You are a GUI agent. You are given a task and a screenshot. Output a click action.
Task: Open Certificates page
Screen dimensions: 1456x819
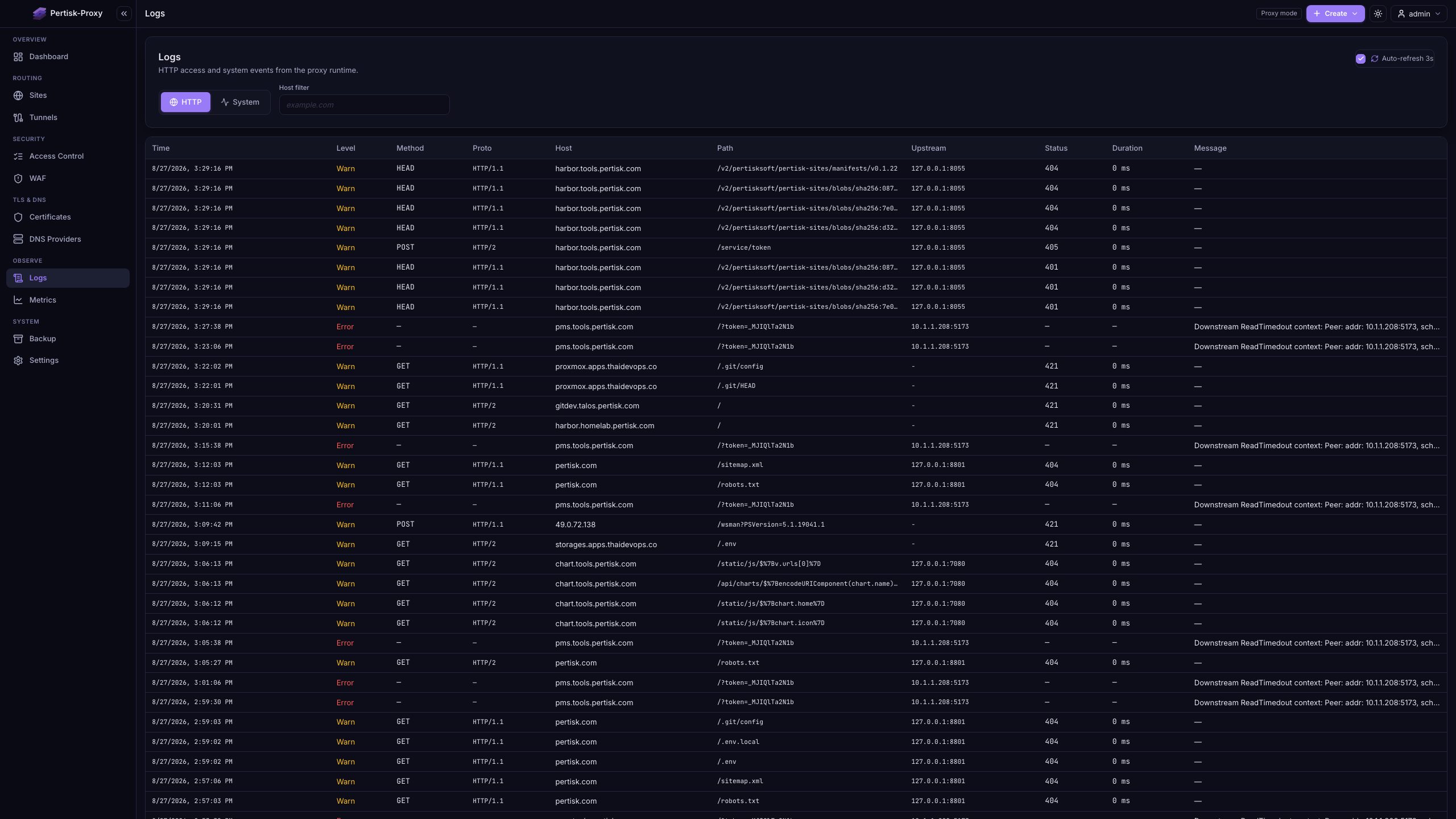click(68, 217)
